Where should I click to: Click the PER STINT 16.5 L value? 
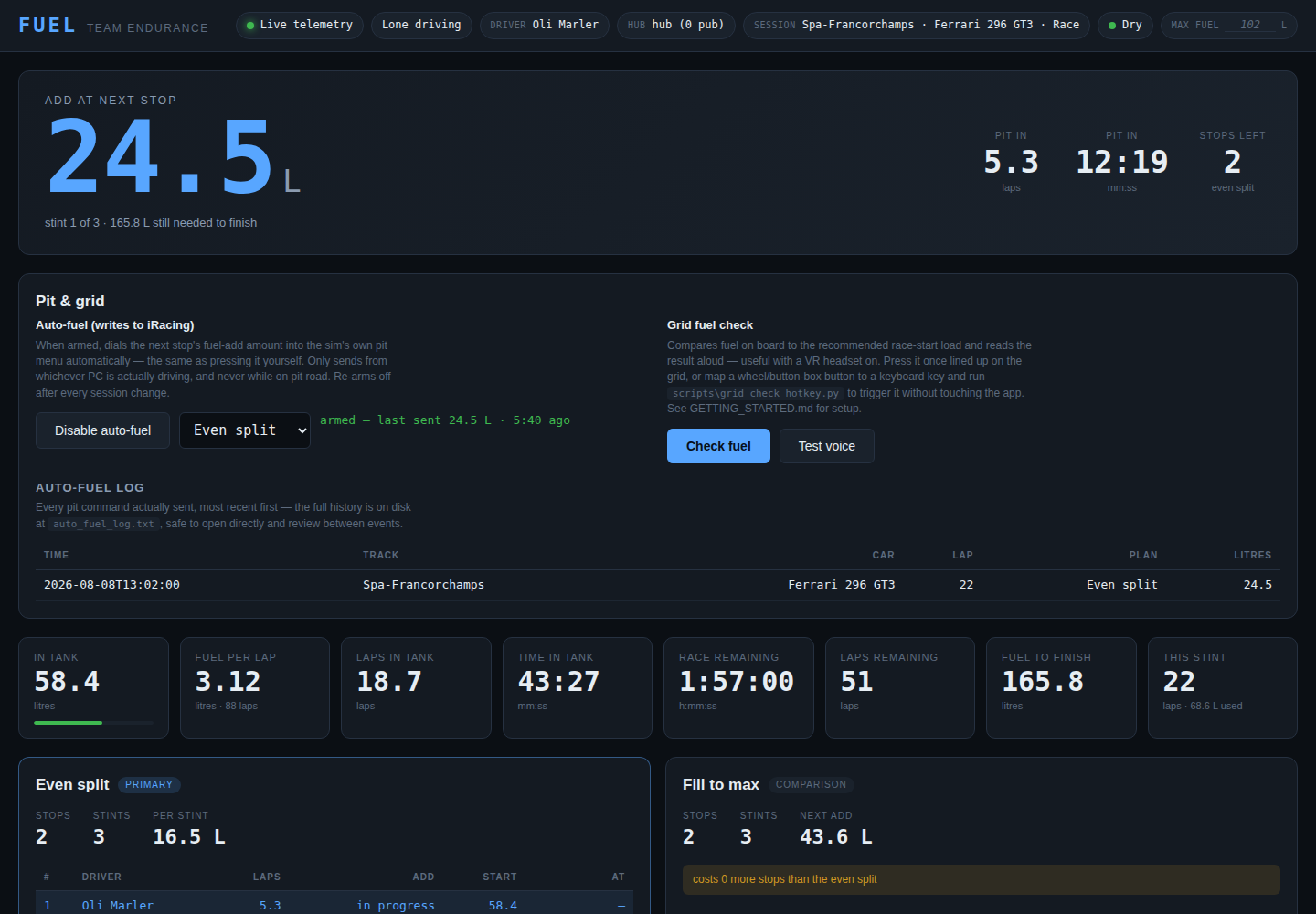click(189, 837)
